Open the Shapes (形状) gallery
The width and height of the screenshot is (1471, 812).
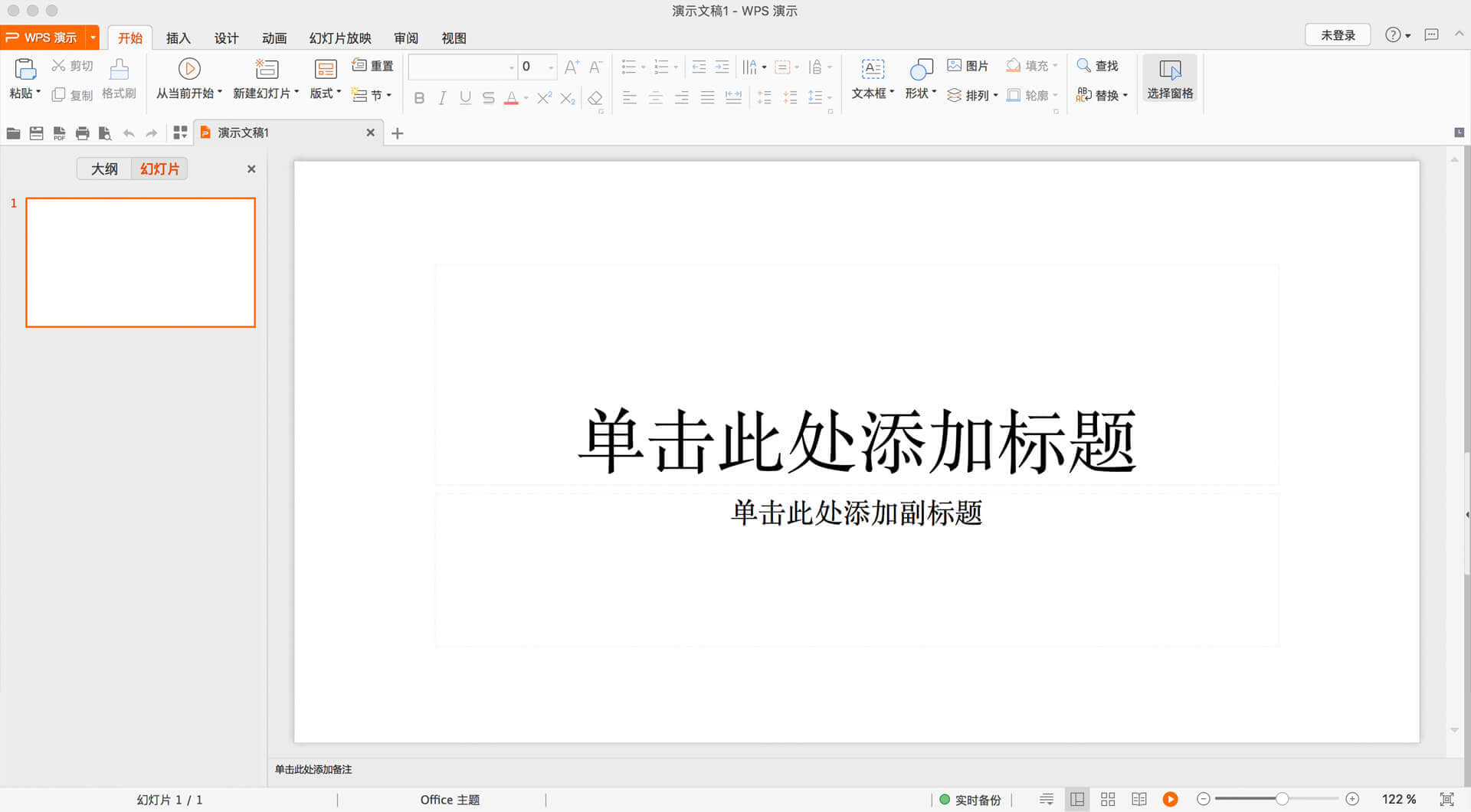[920, 79]
